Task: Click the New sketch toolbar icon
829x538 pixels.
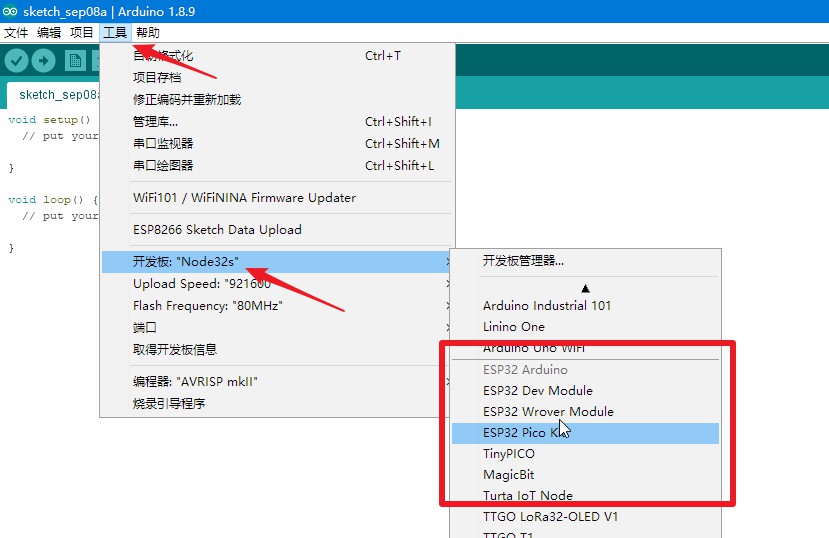Action: point(75,60)
